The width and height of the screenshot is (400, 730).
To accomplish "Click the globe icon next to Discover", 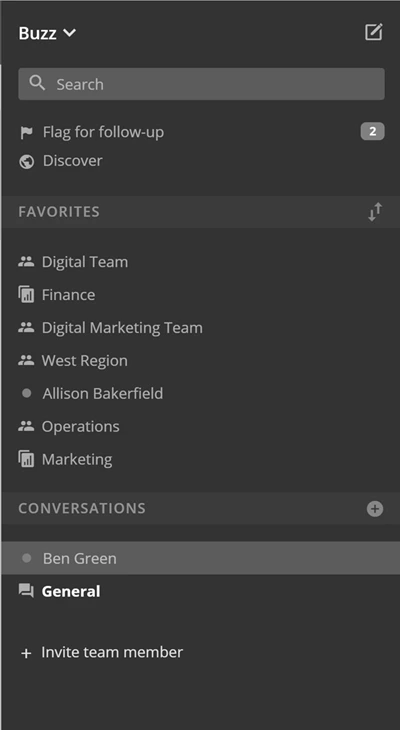I will point(27,162).
